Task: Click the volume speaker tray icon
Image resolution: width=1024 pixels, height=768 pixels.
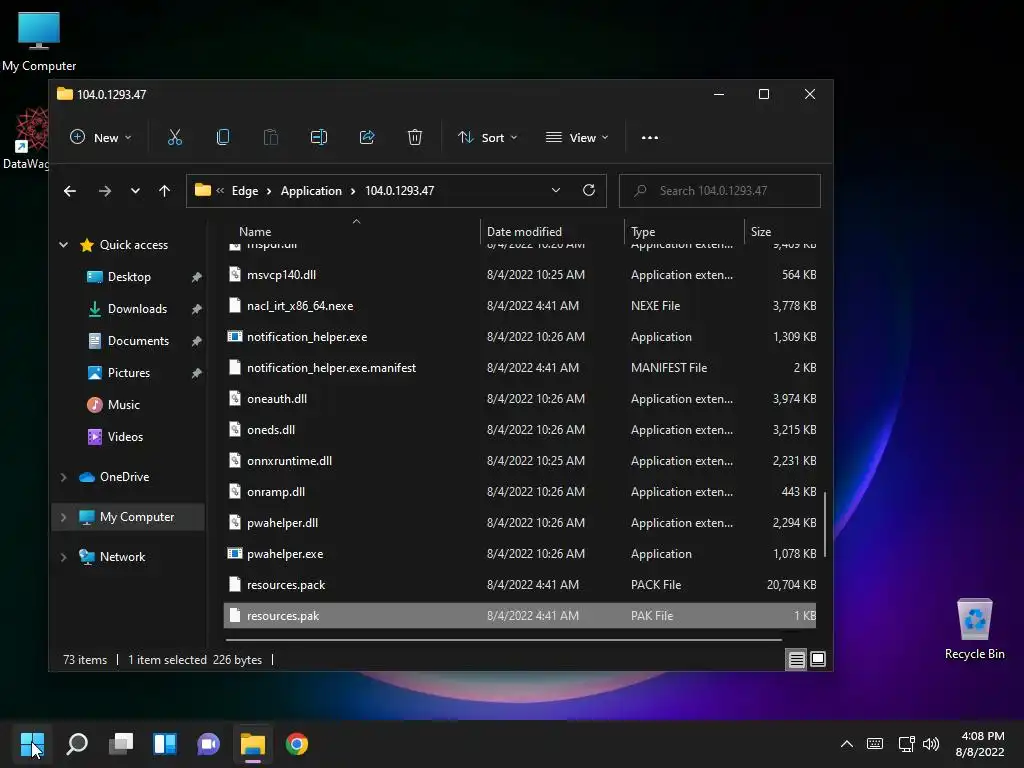Action: click(x=931, y=744)
